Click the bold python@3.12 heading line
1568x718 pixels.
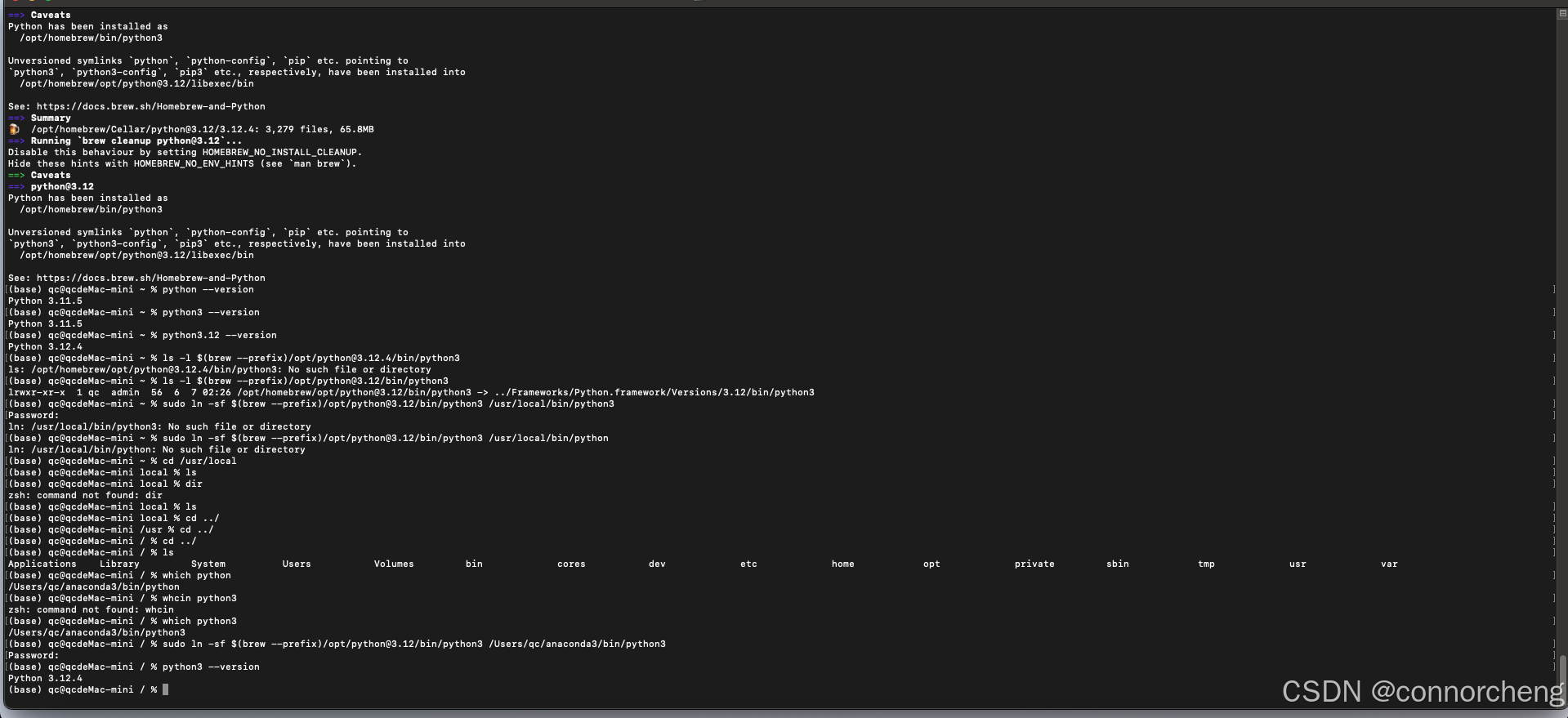point(62,187)
